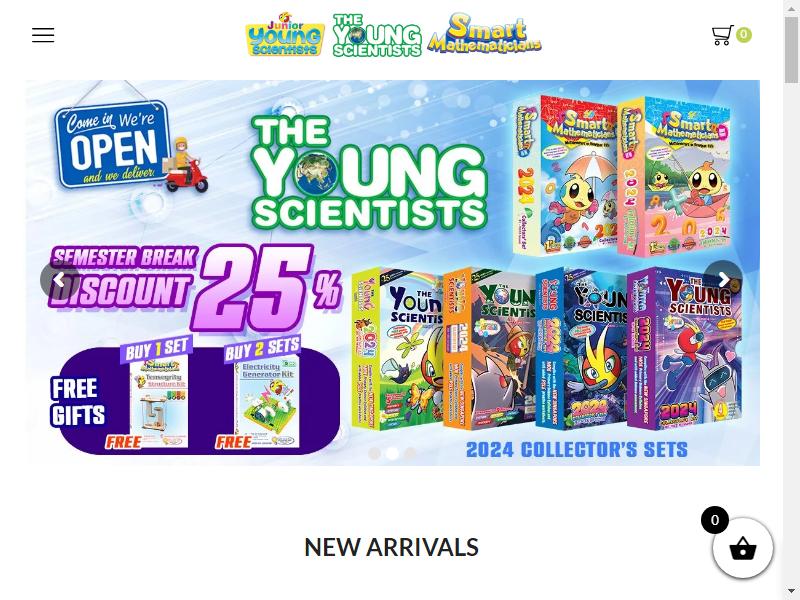Click the Electricity Generator Kit gift image

pyautogui.click(x=267, y=403)
